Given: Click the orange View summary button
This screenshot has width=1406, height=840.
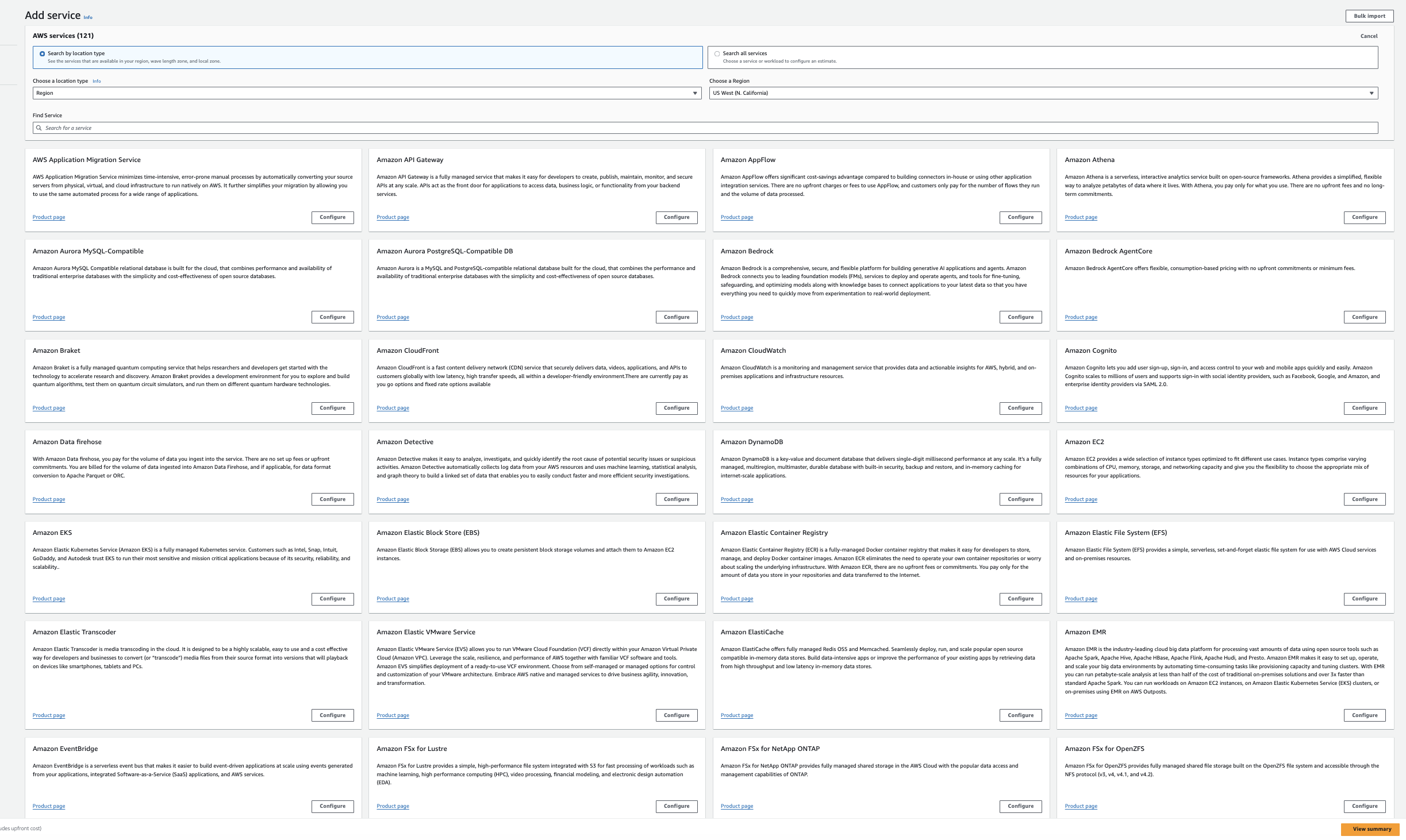Looking at the screenshot, I should click(x=1372, y=829).
